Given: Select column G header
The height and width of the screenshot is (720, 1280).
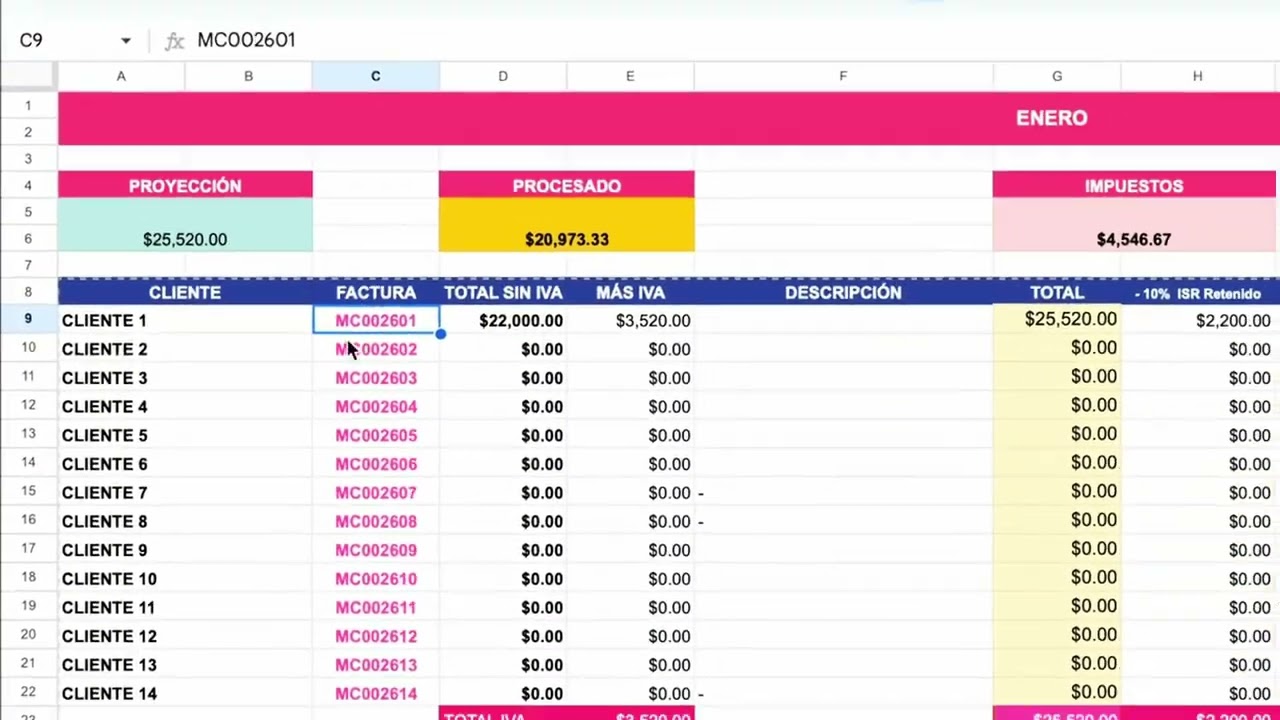Looking at the screenshot, I should coord(1057,76).
